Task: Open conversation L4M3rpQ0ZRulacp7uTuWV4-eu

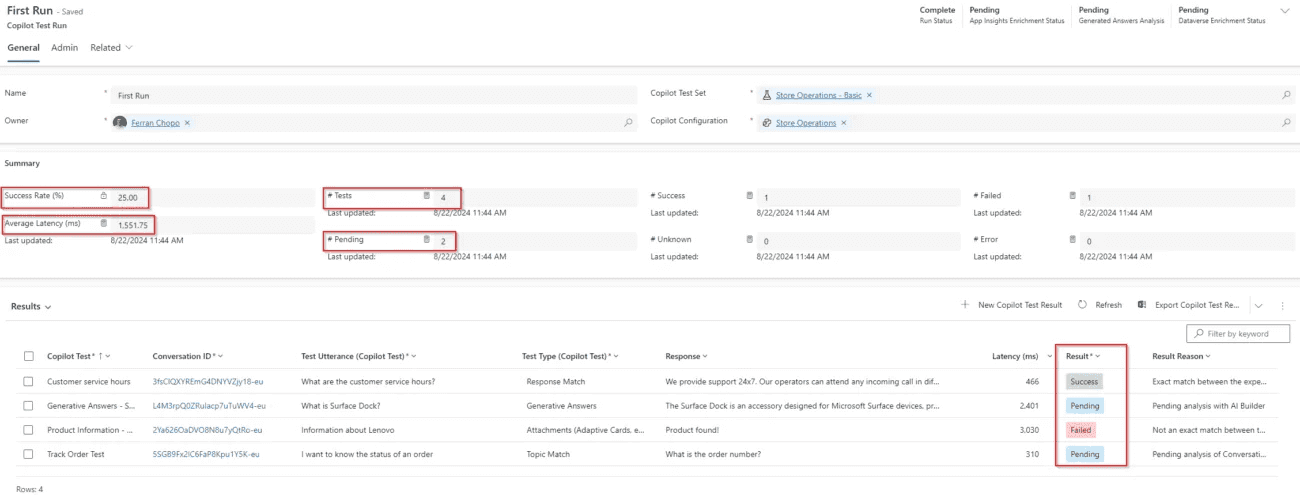Action: (207, 406)
